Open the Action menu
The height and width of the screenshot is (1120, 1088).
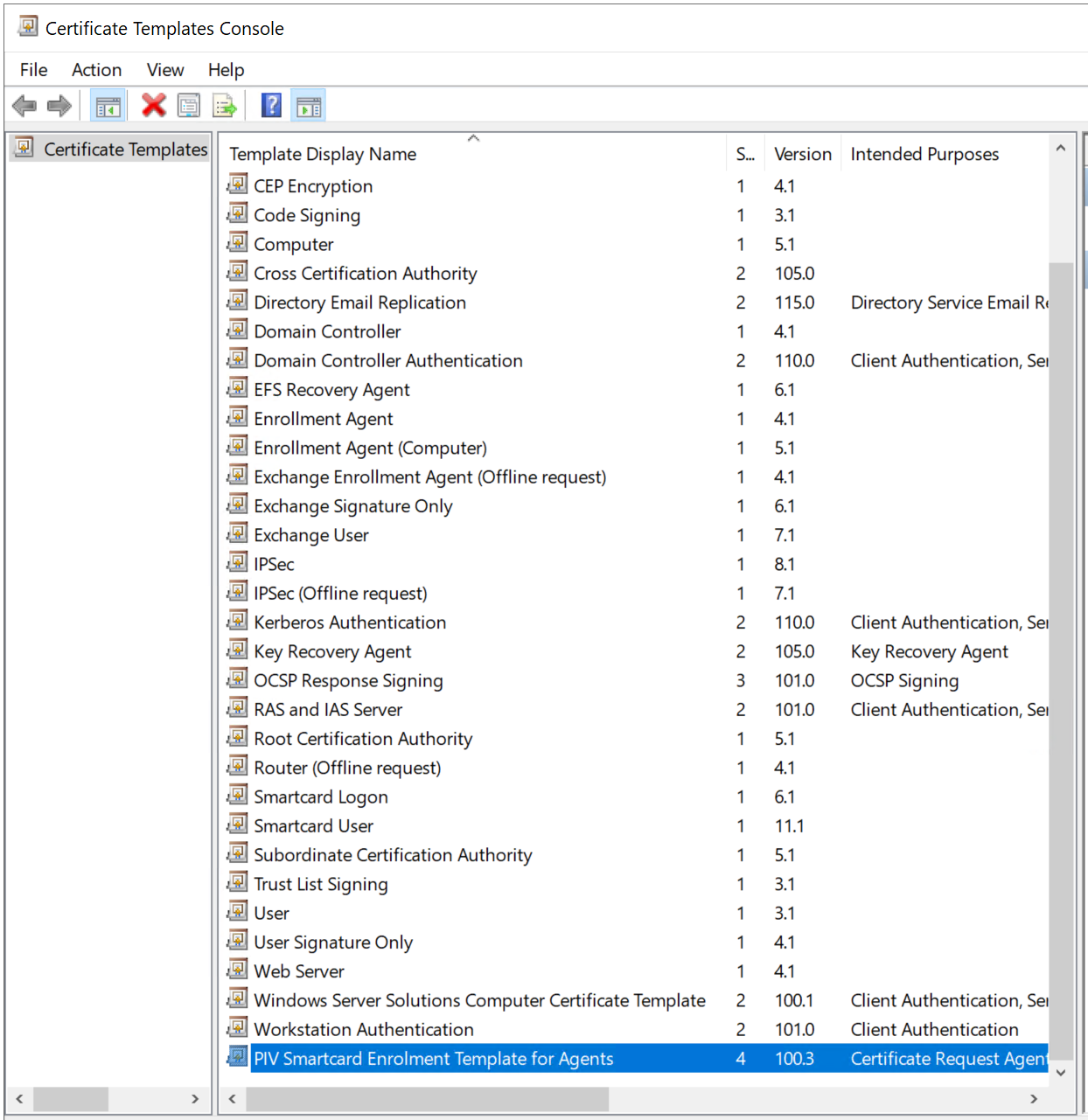click(96, 70)
